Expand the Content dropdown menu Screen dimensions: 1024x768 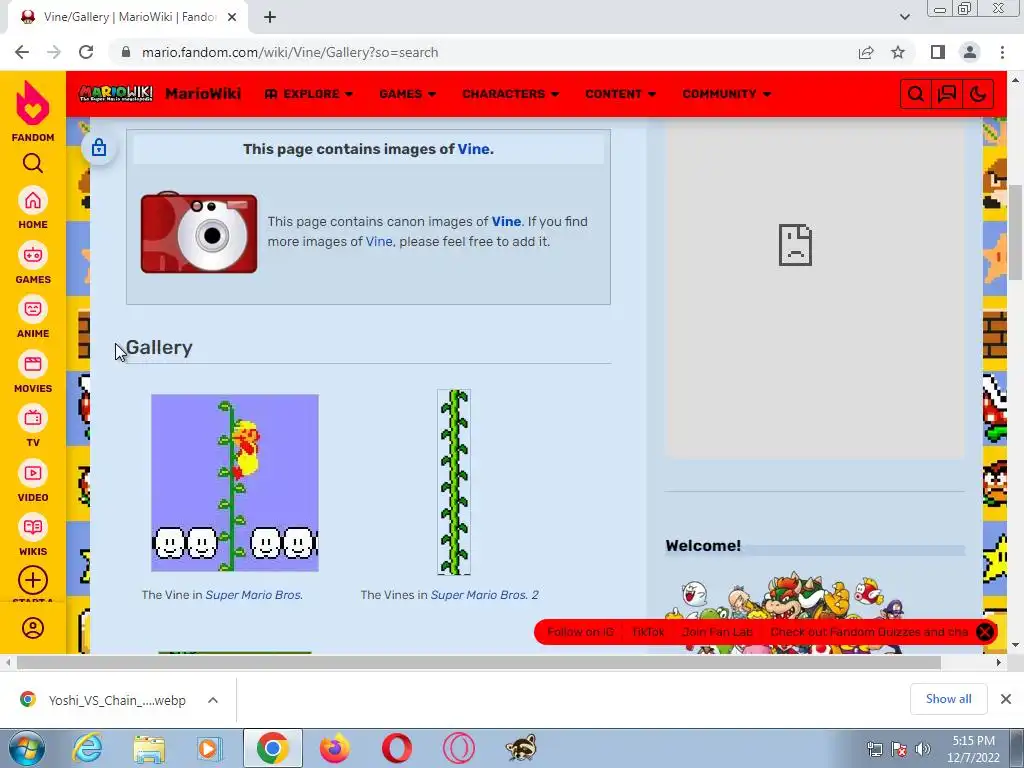[620, 94]
